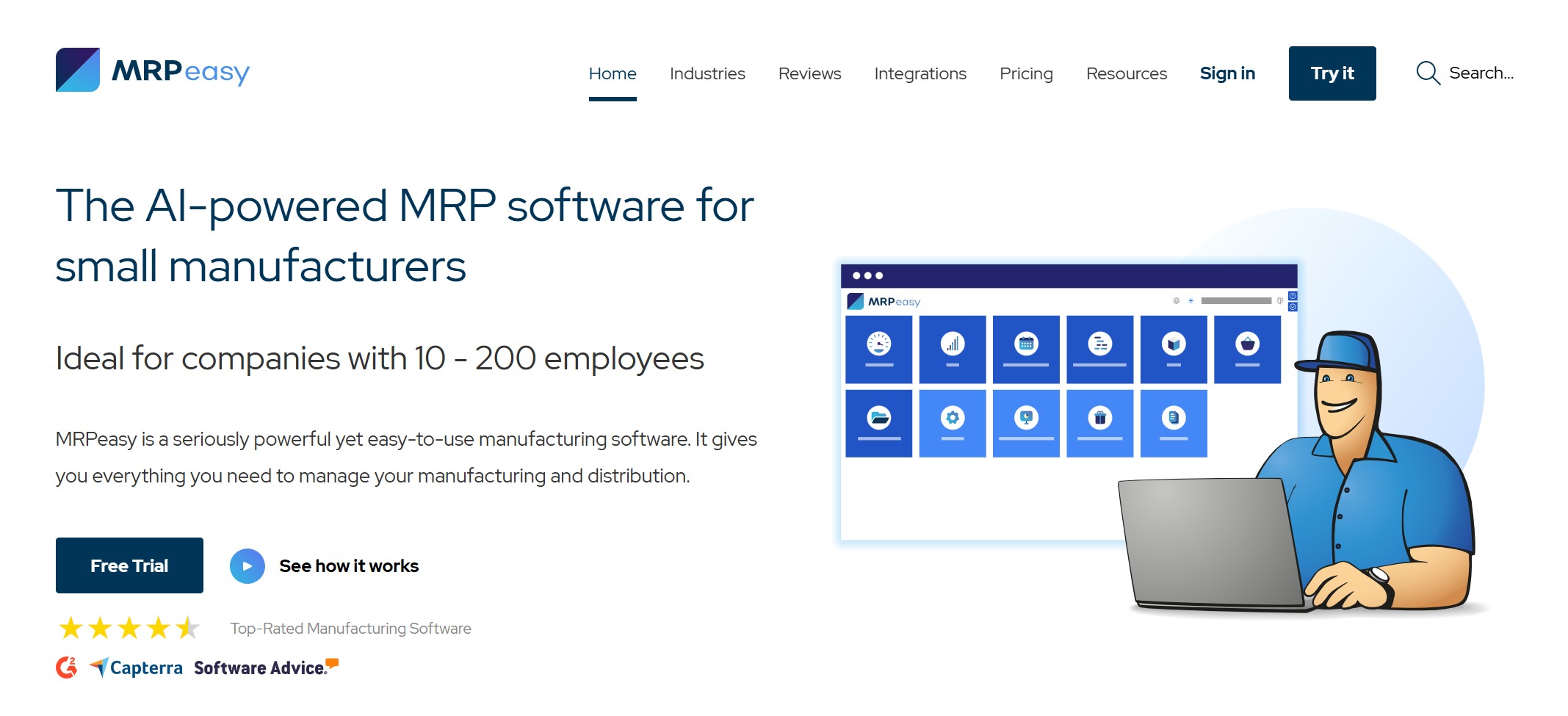1568x716 pixels.
Task: Go to the Home tab
Action: [612, 73]
